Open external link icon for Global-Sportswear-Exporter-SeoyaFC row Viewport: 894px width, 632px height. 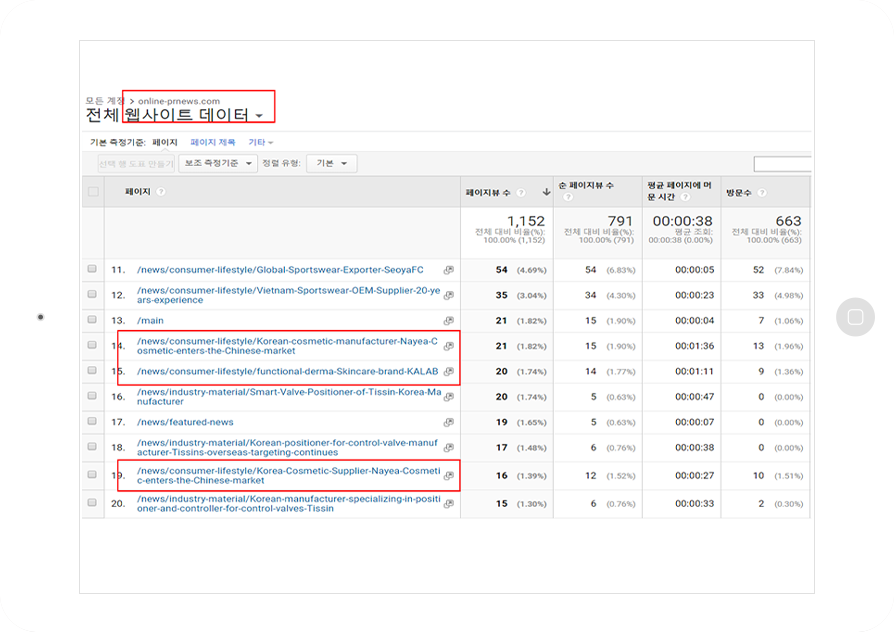[449, 270]
